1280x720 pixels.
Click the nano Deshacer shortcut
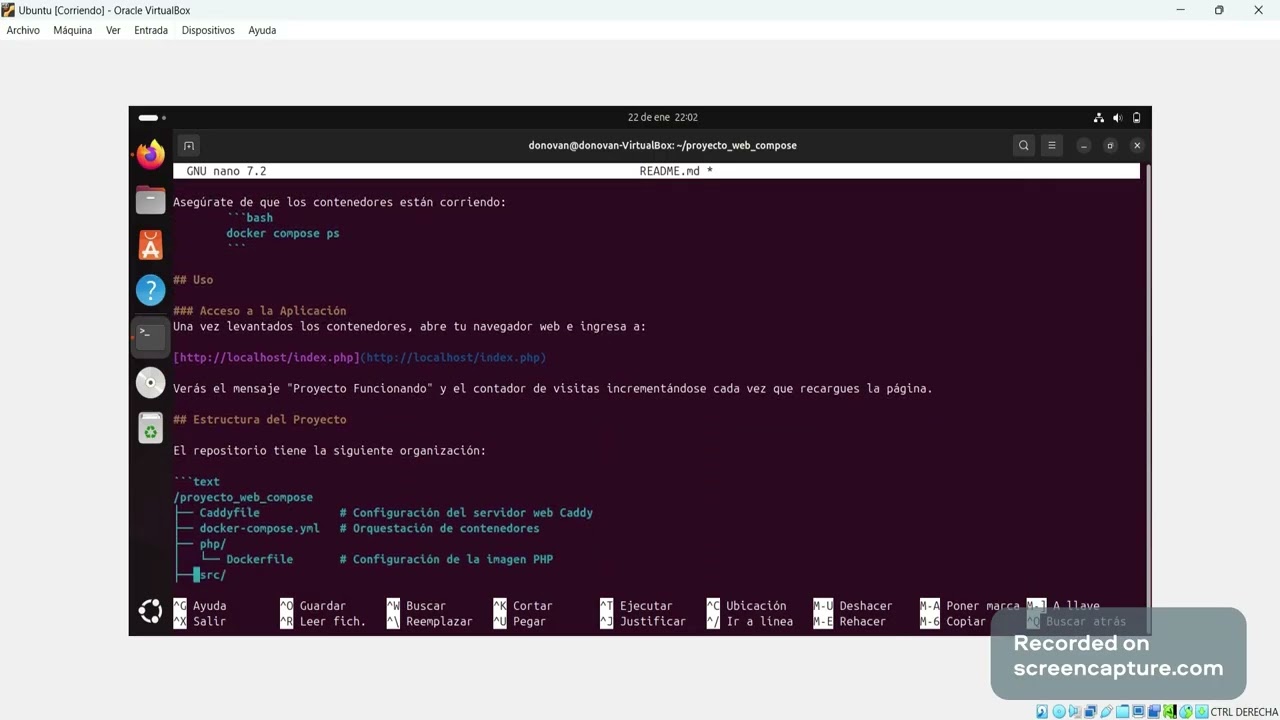point(853,606)
